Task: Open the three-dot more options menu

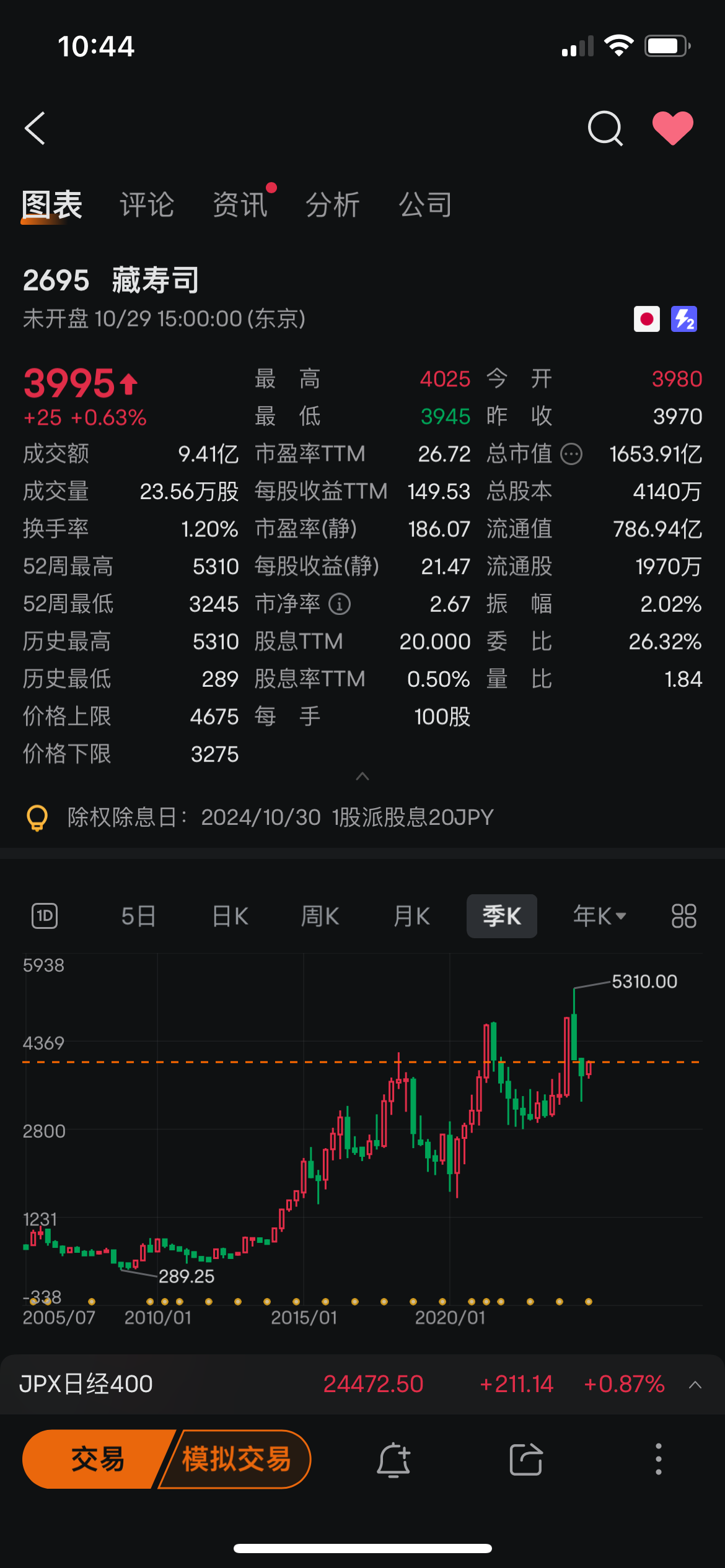Action: pos(659,1460)
